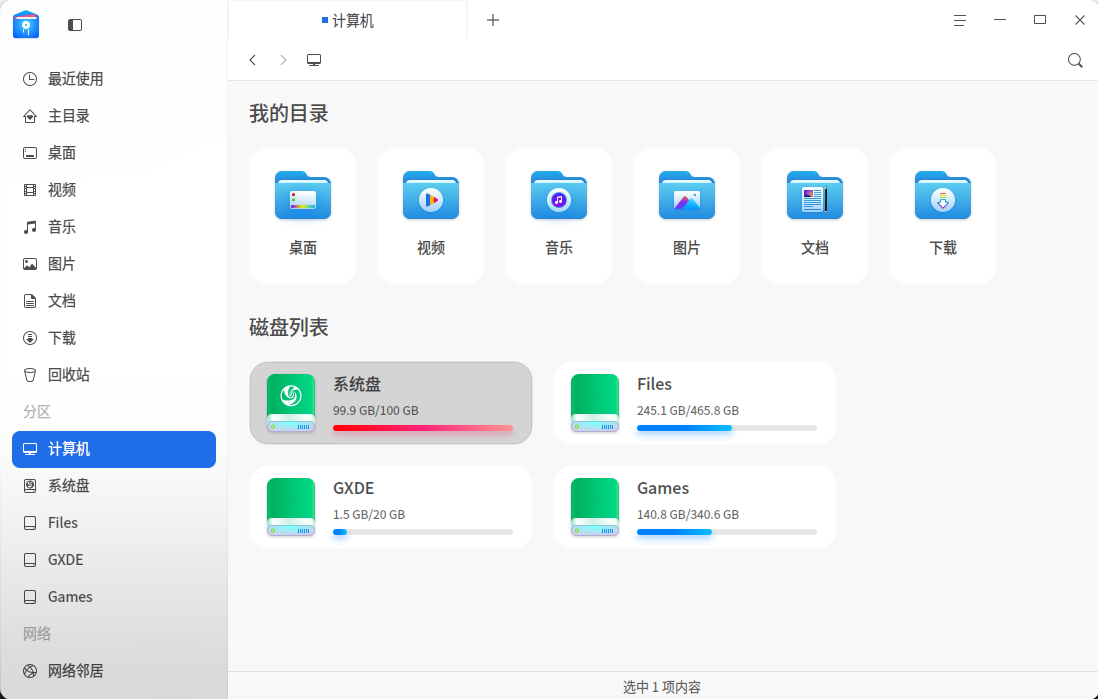Select 计算机 in the sidebar
The width and height of the screenshot is (1098, 699).
[x=114, y=449]
